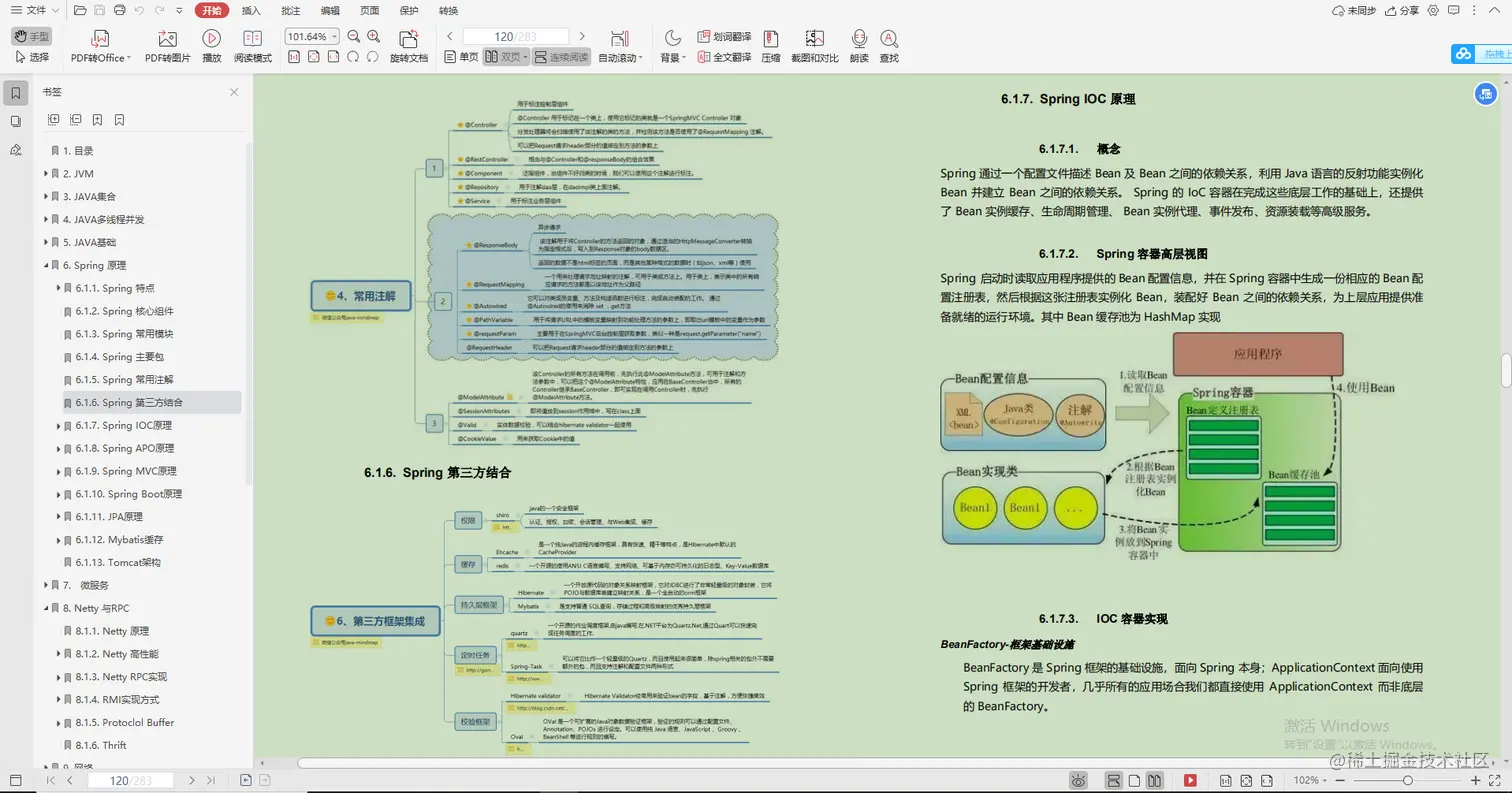This screenshot has height=793, width=1512.
Task: Switch to the 批注 tab
Action: tap(291, 11)
